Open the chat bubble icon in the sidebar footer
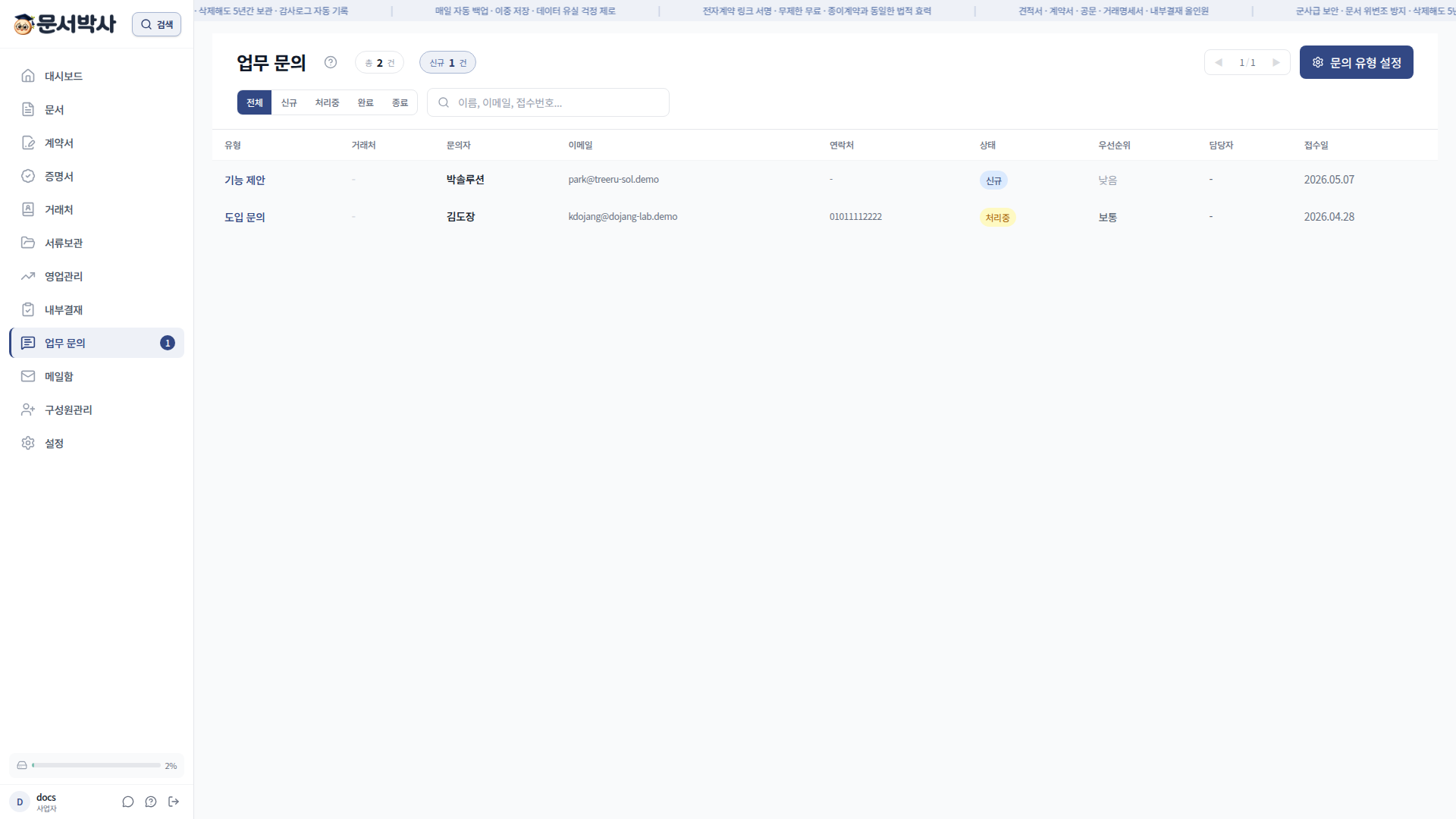The width and height of the screenshot is (1456, 819). click(x=128, y=802)
